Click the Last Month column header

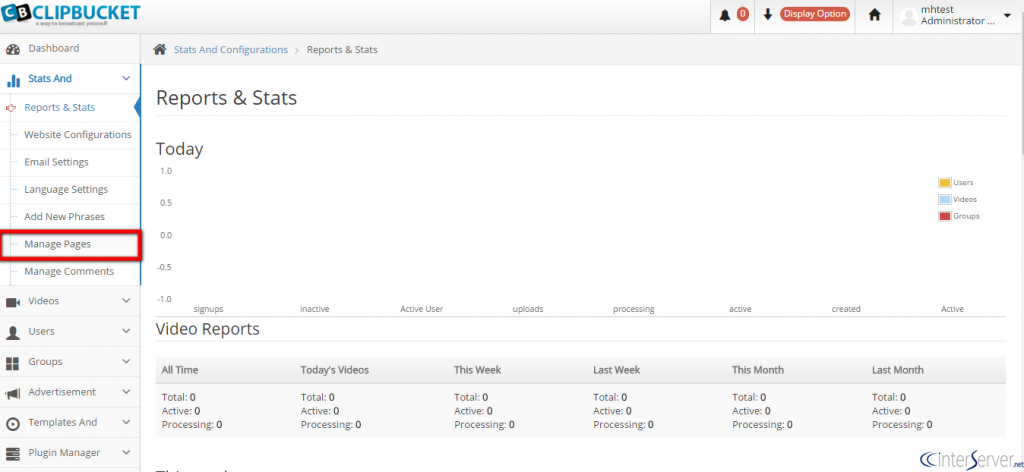[x=897, y=370]
